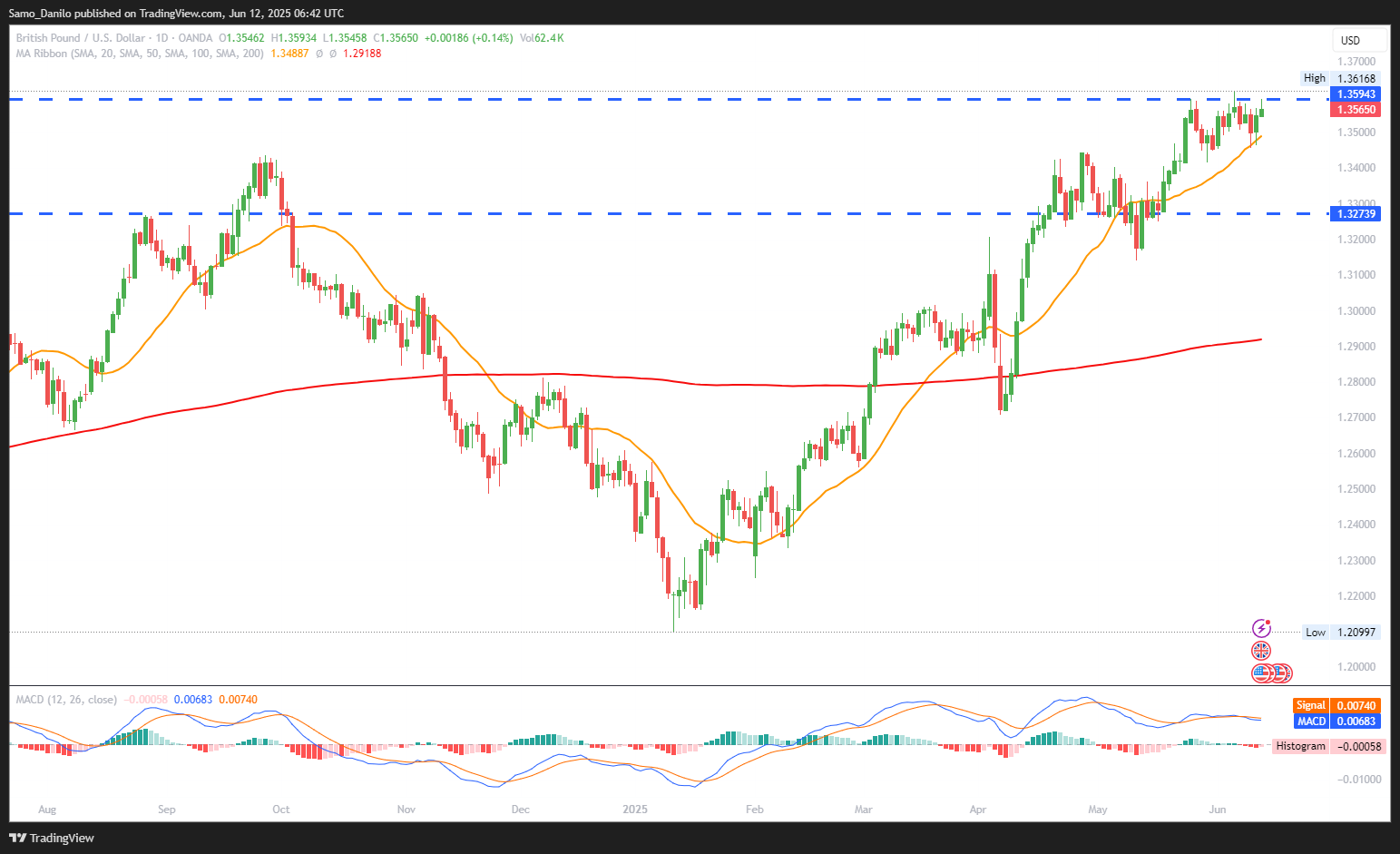Image resolution: width=1400 pixels, height=854 pixels.
Task: Click the UK flag economic event icon
Action: coord(1261,651)
